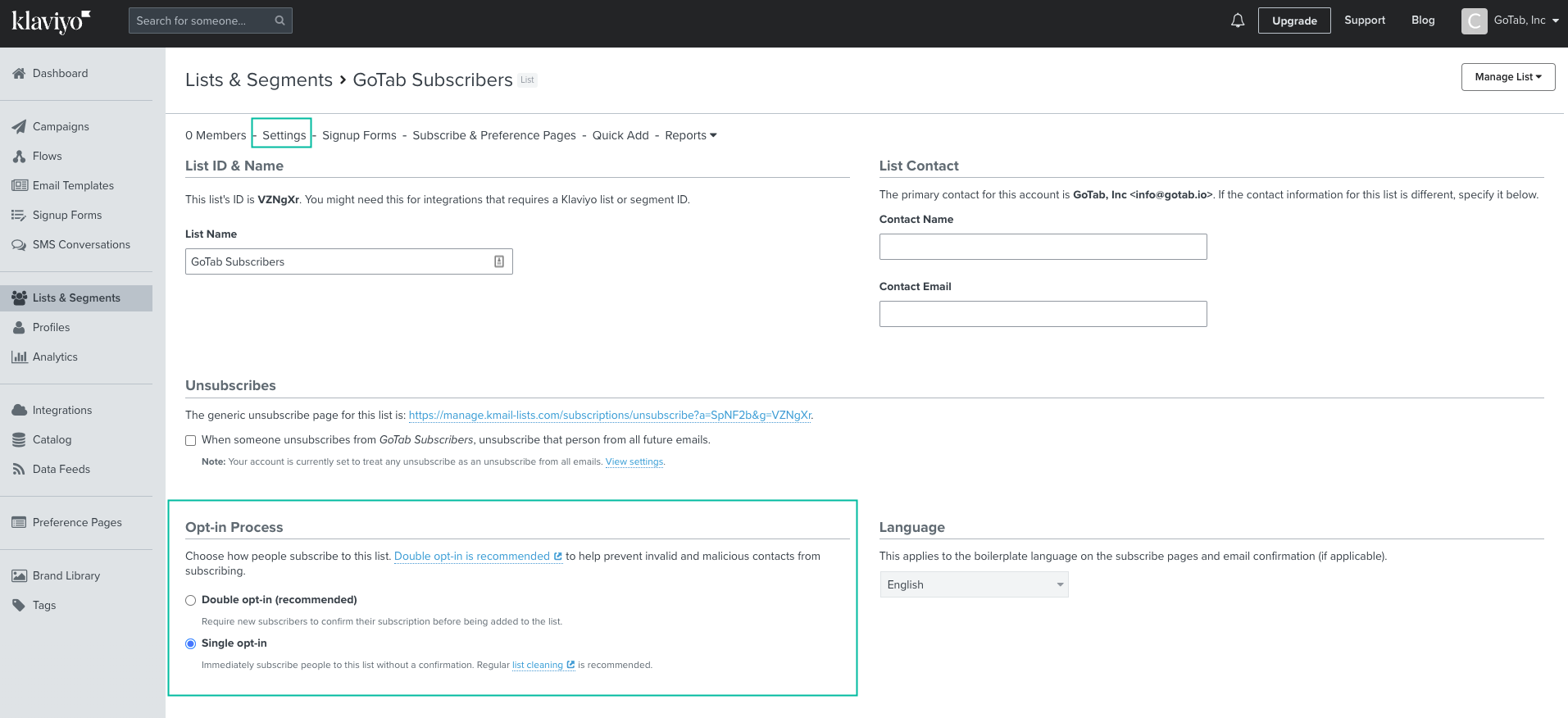
Task: Click the search magnifier icon
Action: coord(280,20)
